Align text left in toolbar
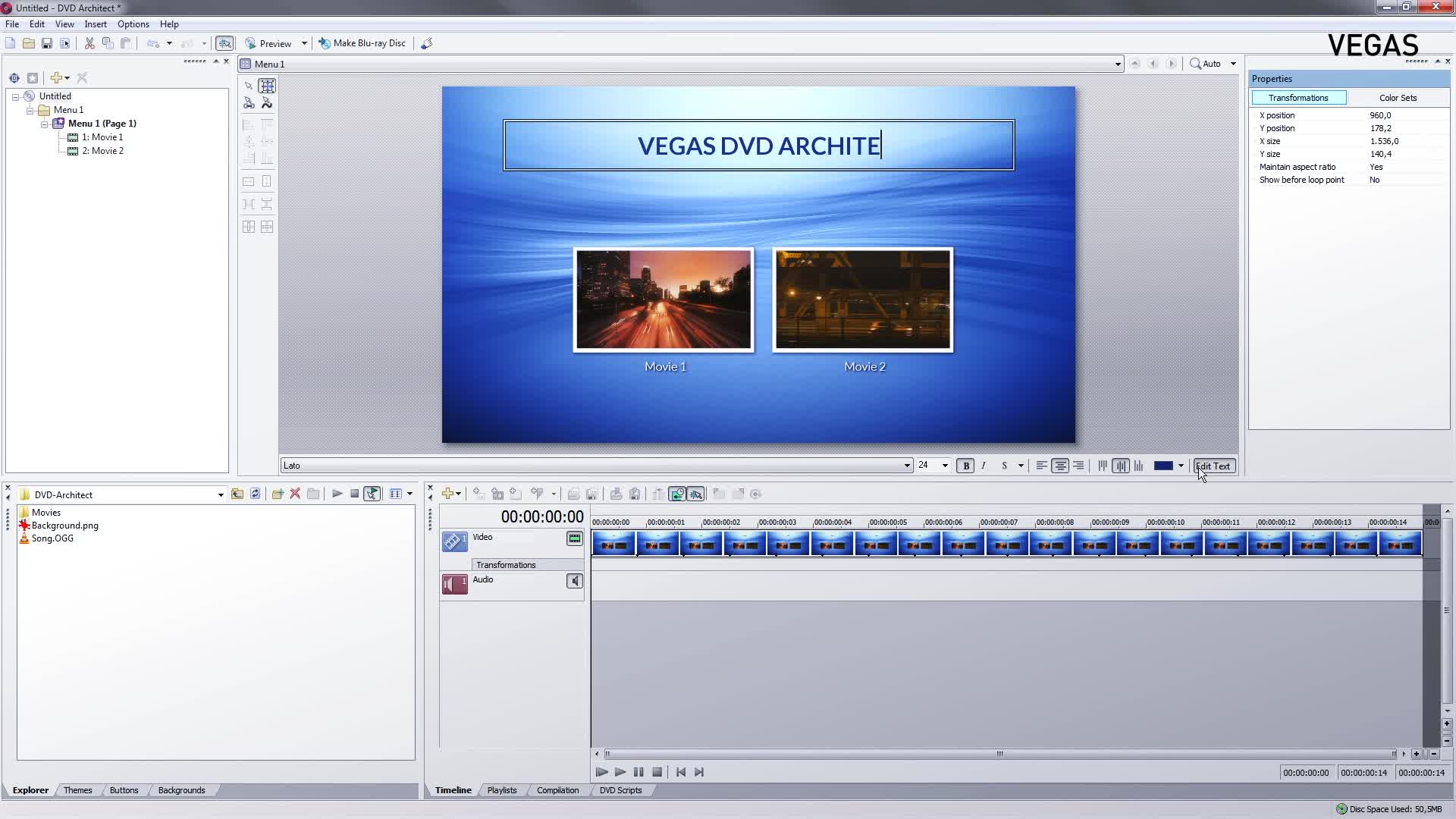This screenshot has height=819, width=1456. (1041, 466)
